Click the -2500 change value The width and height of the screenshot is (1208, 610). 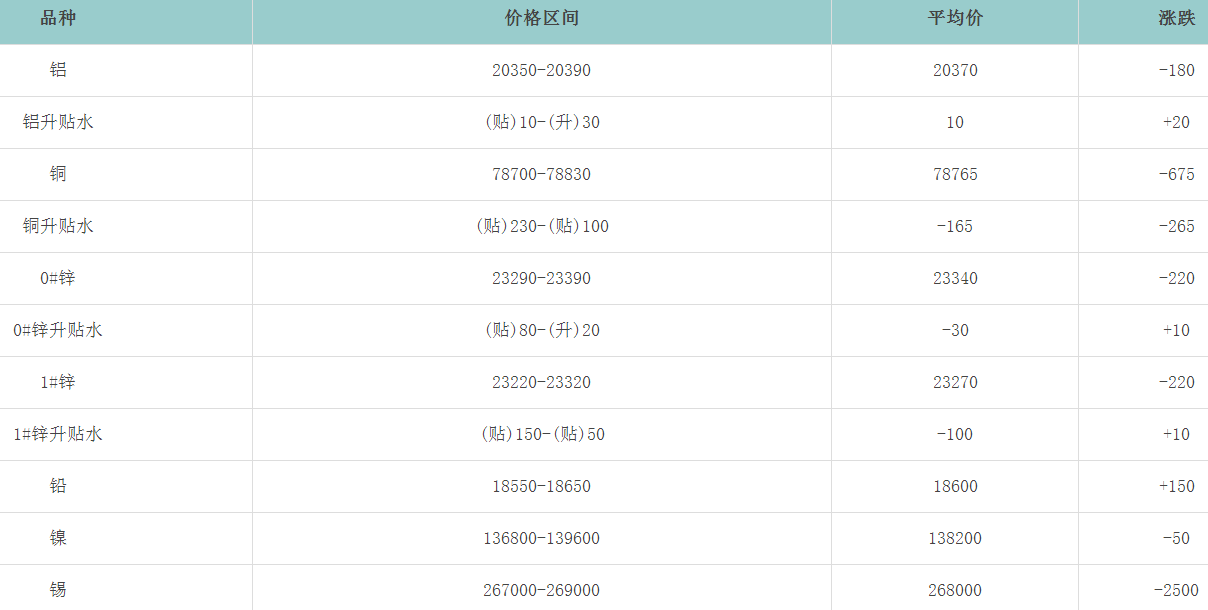(x=1173, y=591)
